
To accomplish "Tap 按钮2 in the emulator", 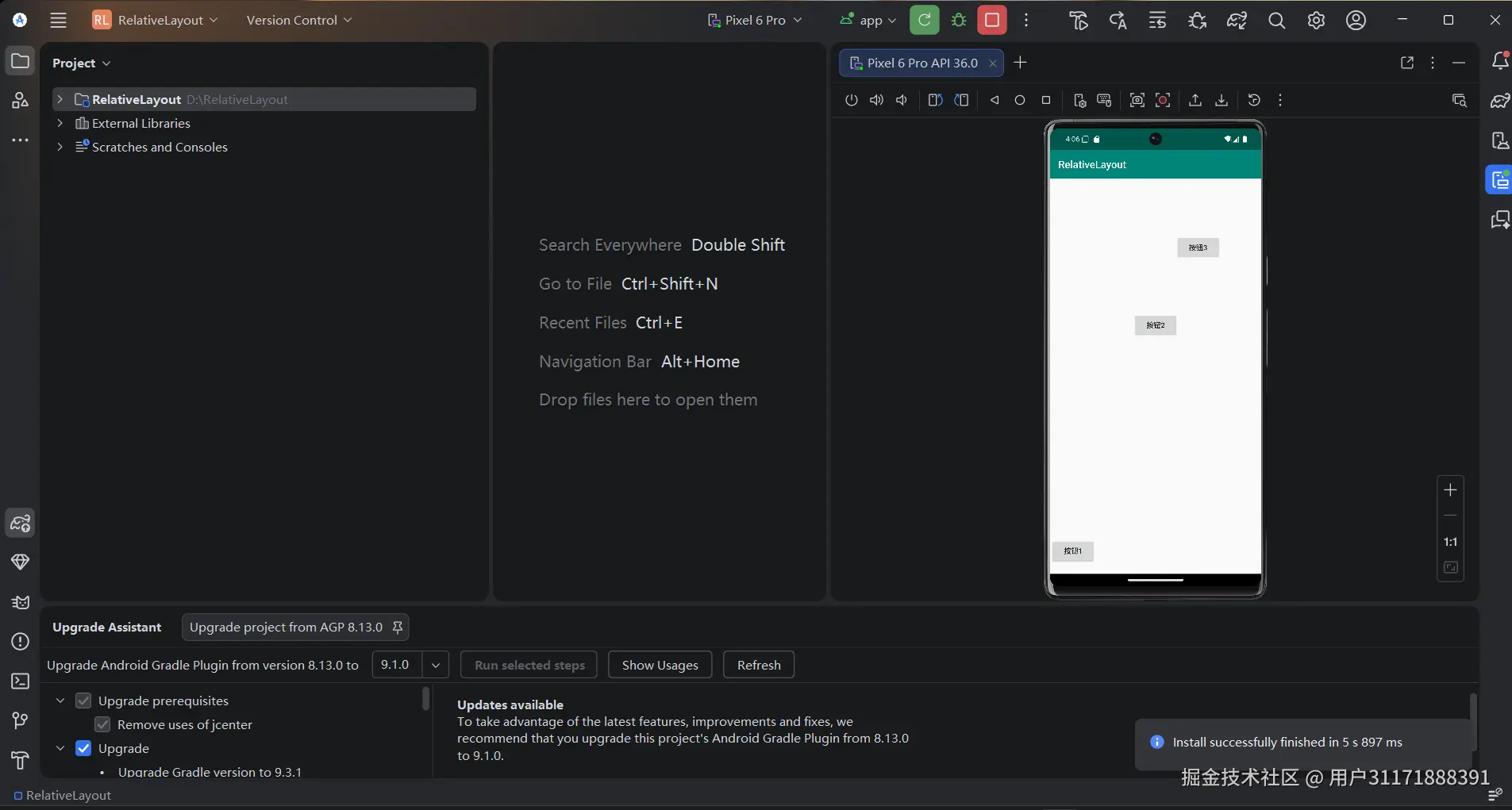I will [1156, 325].
